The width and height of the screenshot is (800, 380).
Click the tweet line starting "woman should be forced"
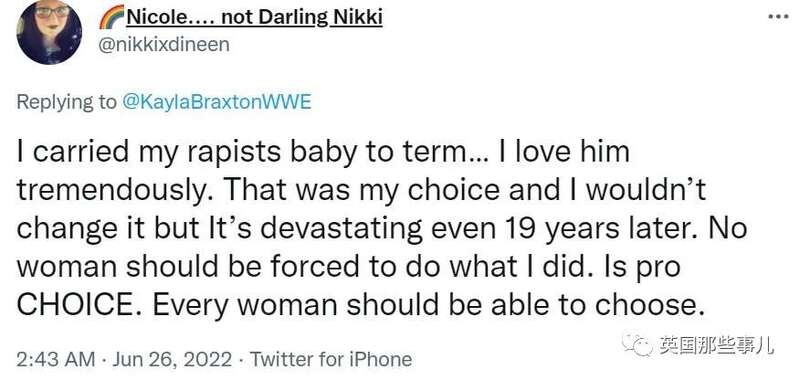point(348,267)
